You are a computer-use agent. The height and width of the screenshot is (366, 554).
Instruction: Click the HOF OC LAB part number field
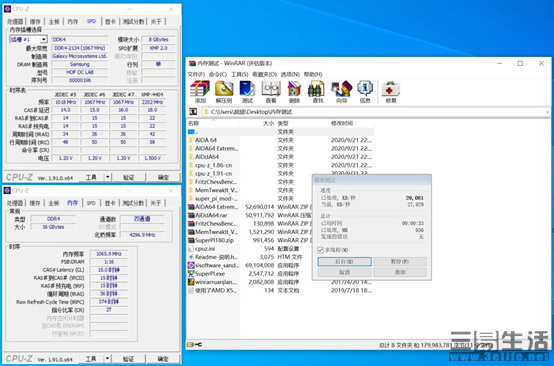[80, 72]
